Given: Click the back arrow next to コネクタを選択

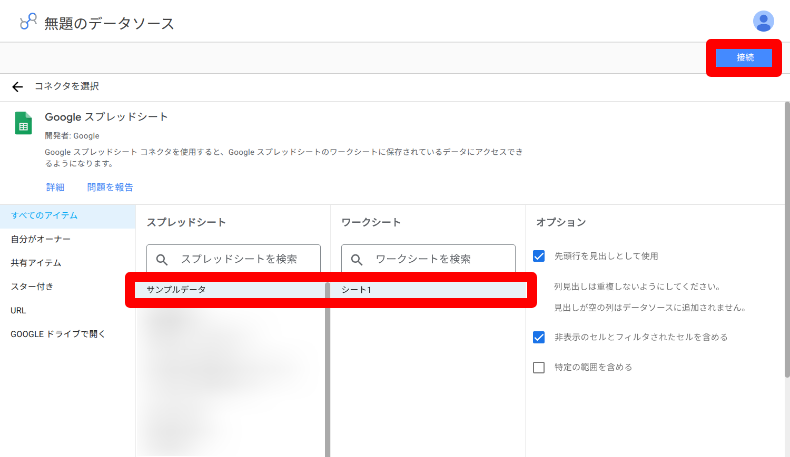Looking at the screenshot, I should coord(18,87).
